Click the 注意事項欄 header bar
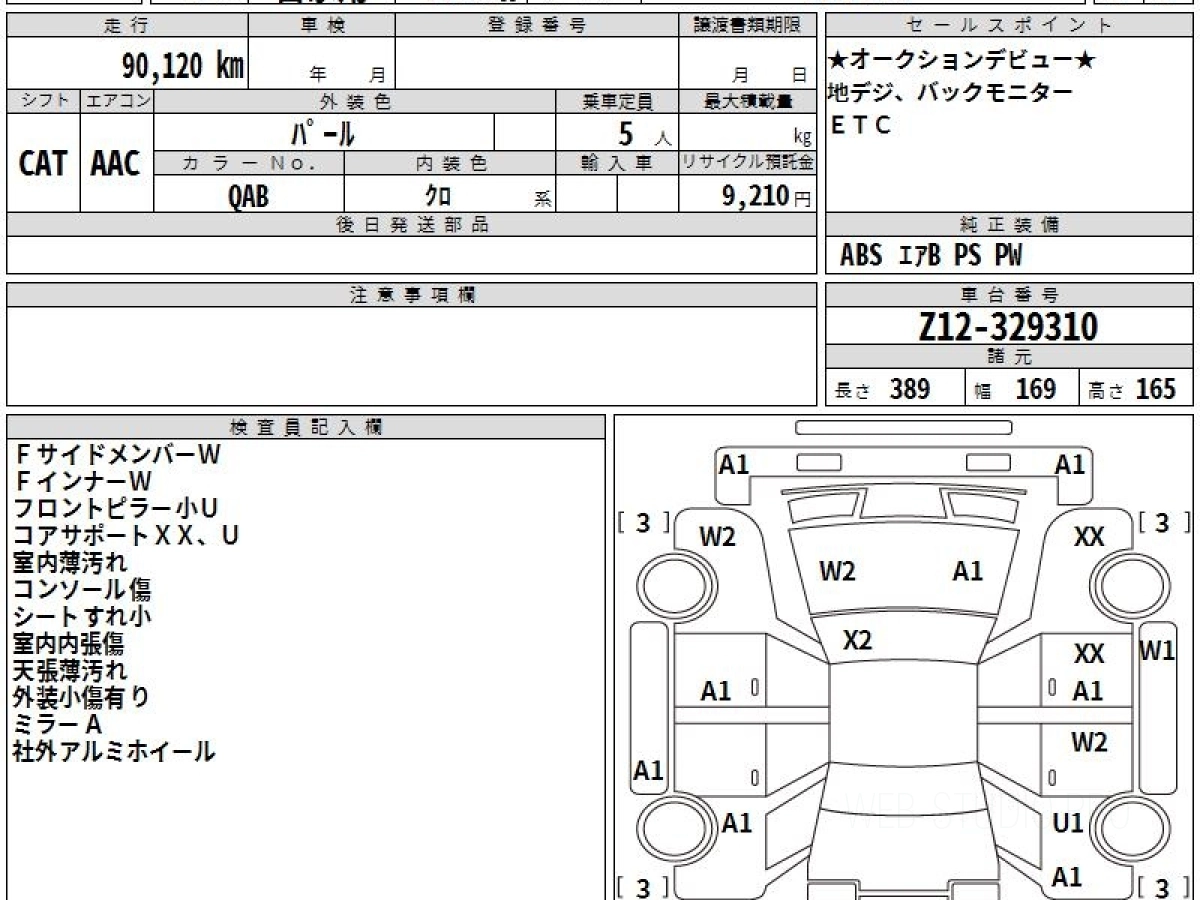The width and height of the screenshot is (1200, 900). [411, 295]
